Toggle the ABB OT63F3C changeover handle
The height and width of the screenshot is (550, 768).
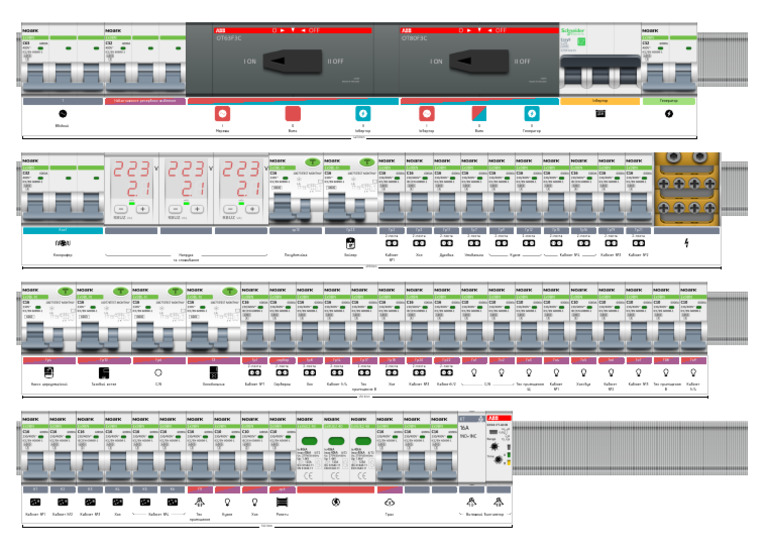[292, 61]
